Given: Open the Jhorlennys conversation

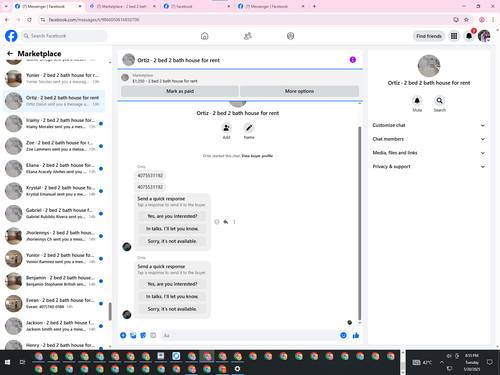Looking at the screenshot, I should click(54, 236).
